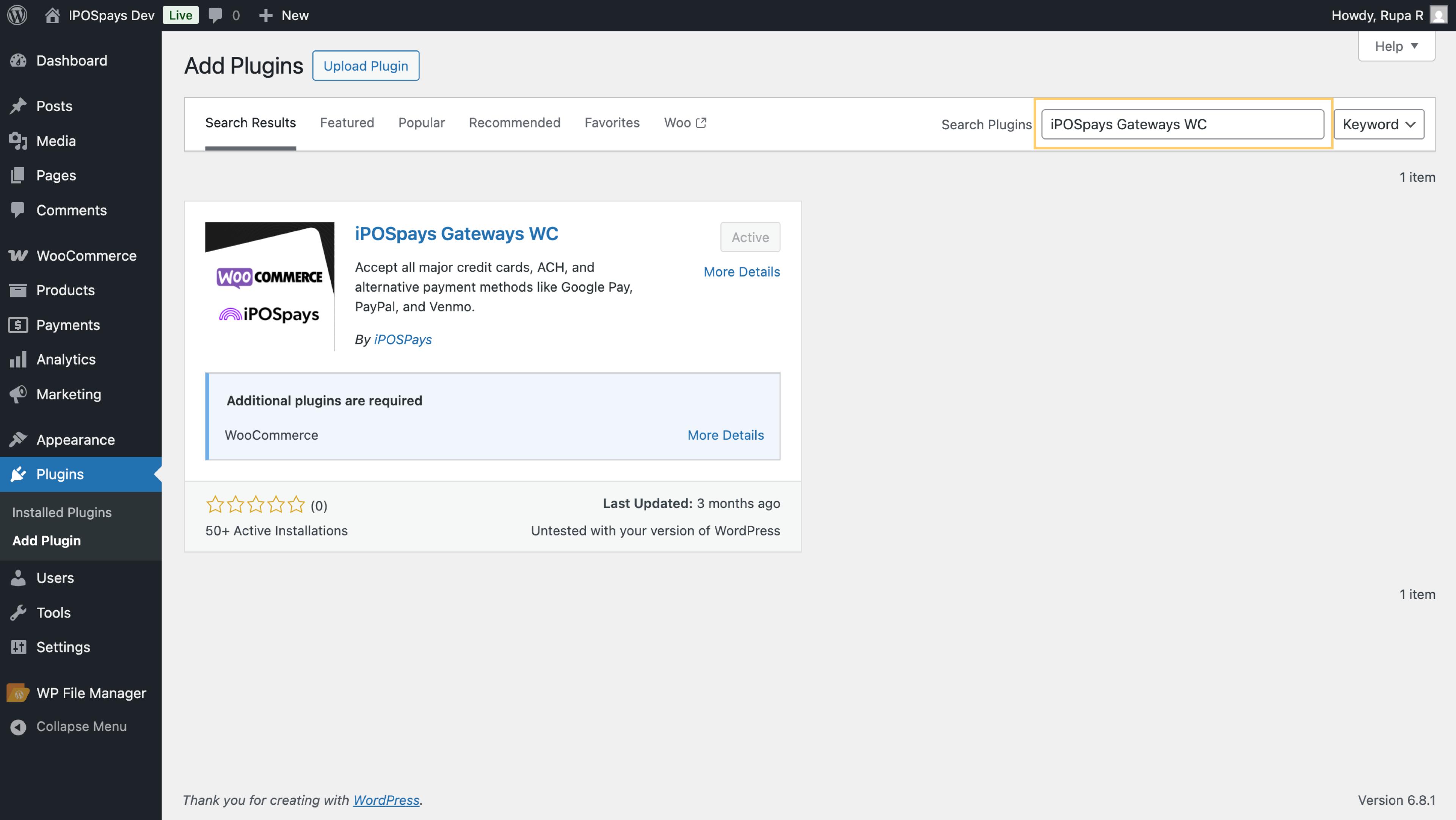1456x820 pixels.
Task: Click the Analytics bar chart icon
Action: tap(18, 360)
